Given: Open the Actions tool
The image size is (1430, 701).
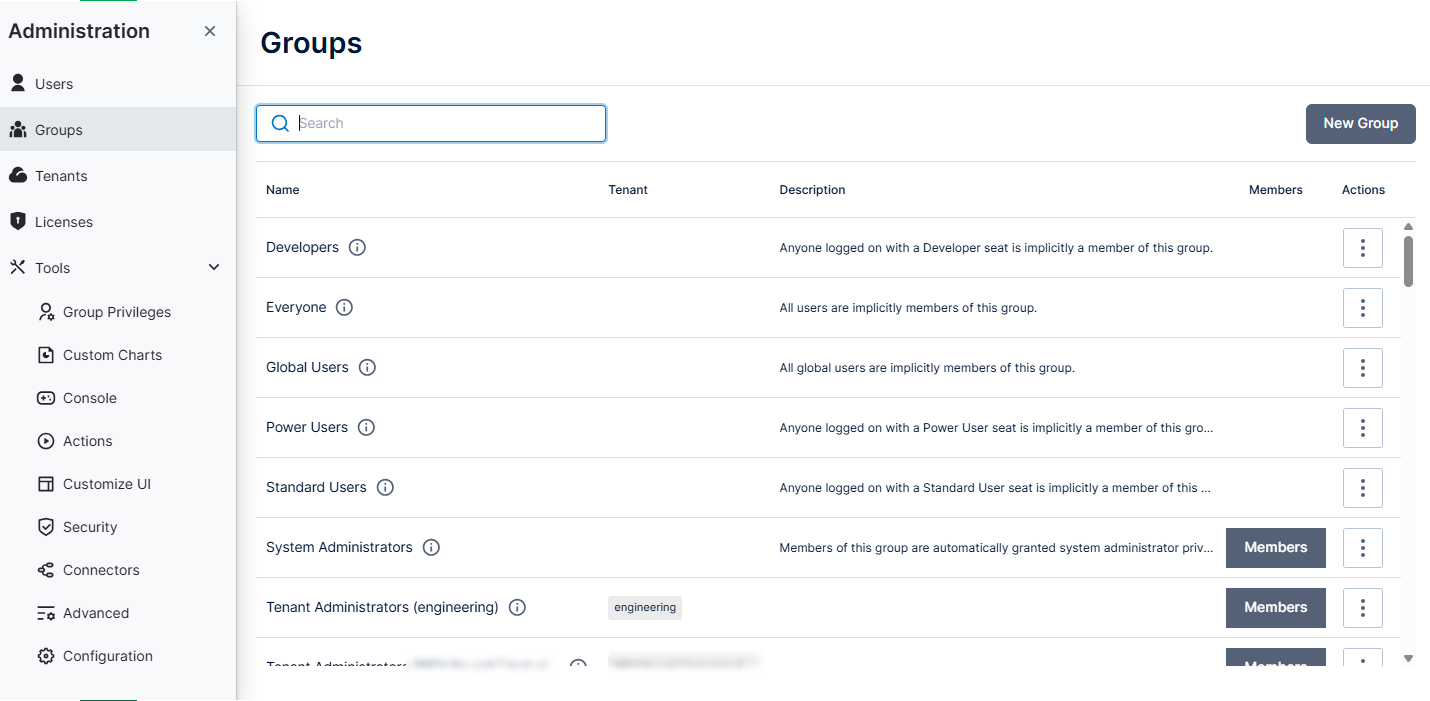Looking at the screenshot, I should 85,440.
